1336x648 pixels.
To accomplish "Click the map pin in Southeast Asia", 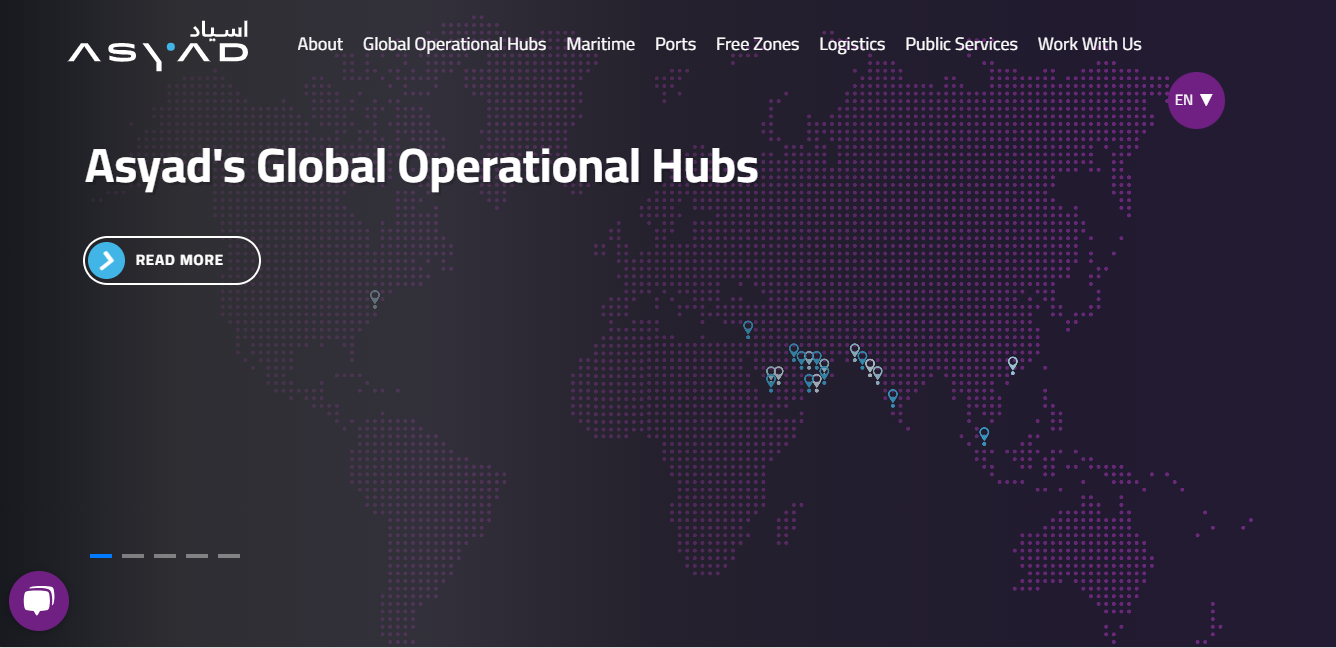I will (984, 434).
